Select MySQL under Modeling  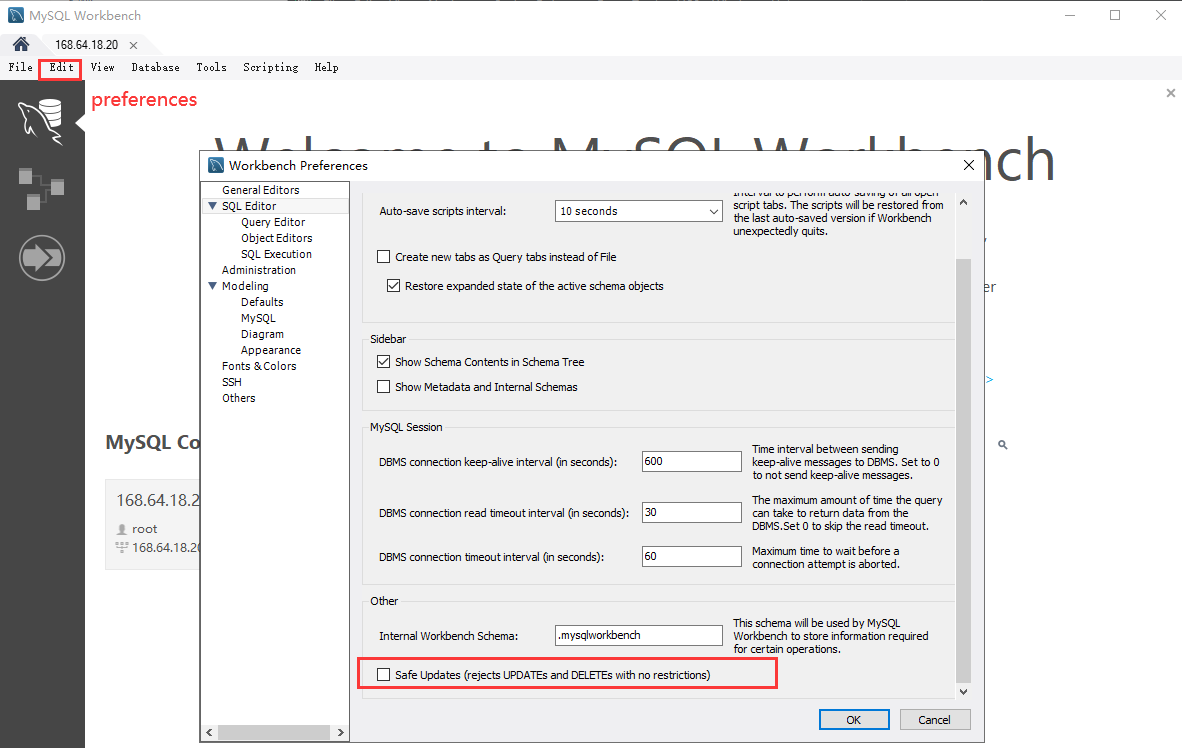pyautogui.click(x=259, y=318)
